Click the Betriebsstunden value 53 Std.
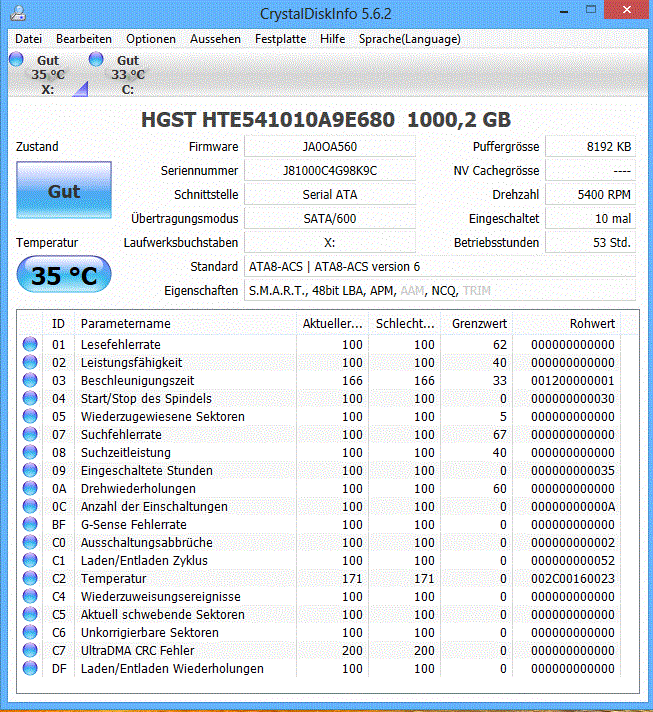The width and height of the screenshot is (653, 712). pyautogui.click(x=590, y=243)
